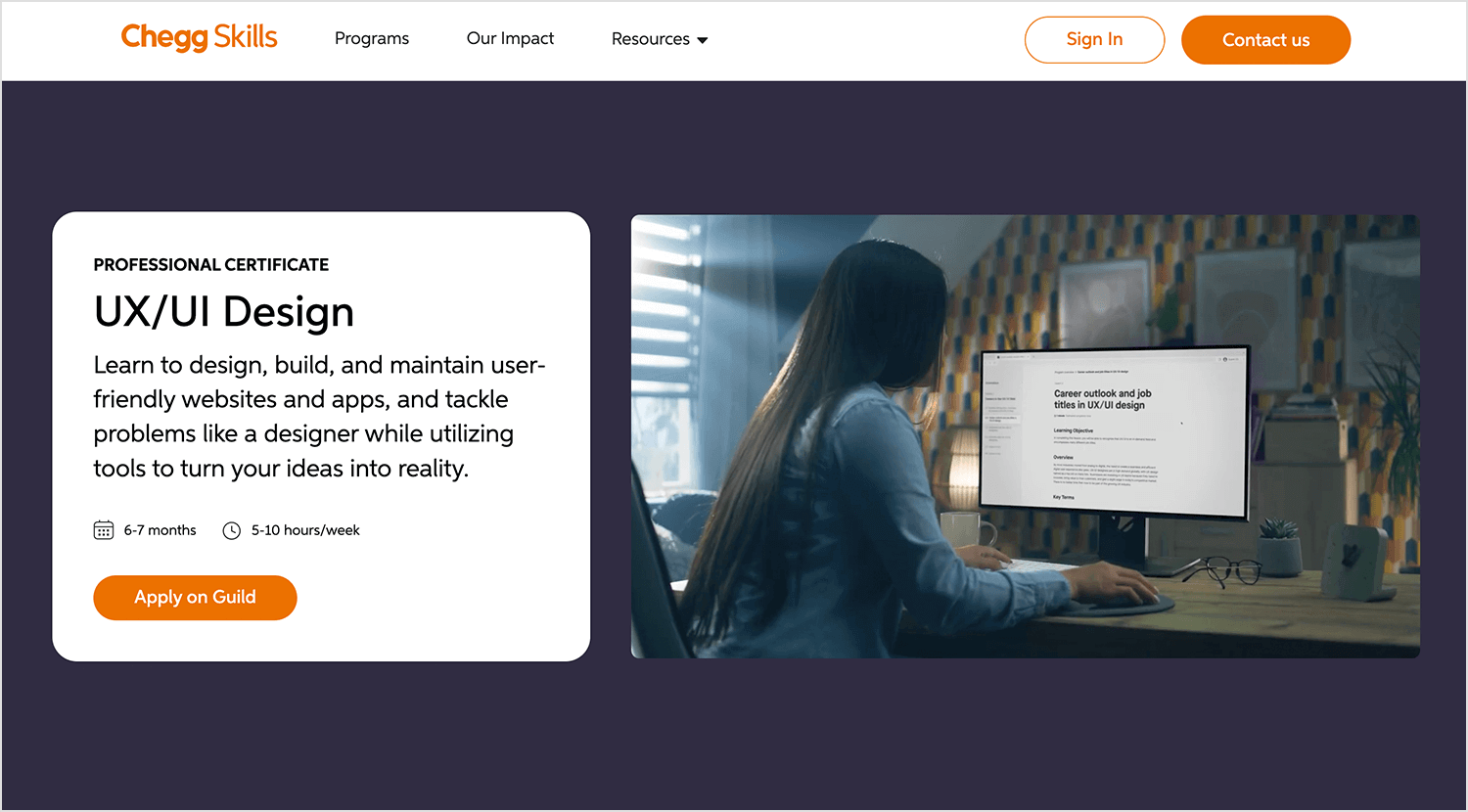Open the Resources navigation menu

pyautogui.click(x=650, y=39)
